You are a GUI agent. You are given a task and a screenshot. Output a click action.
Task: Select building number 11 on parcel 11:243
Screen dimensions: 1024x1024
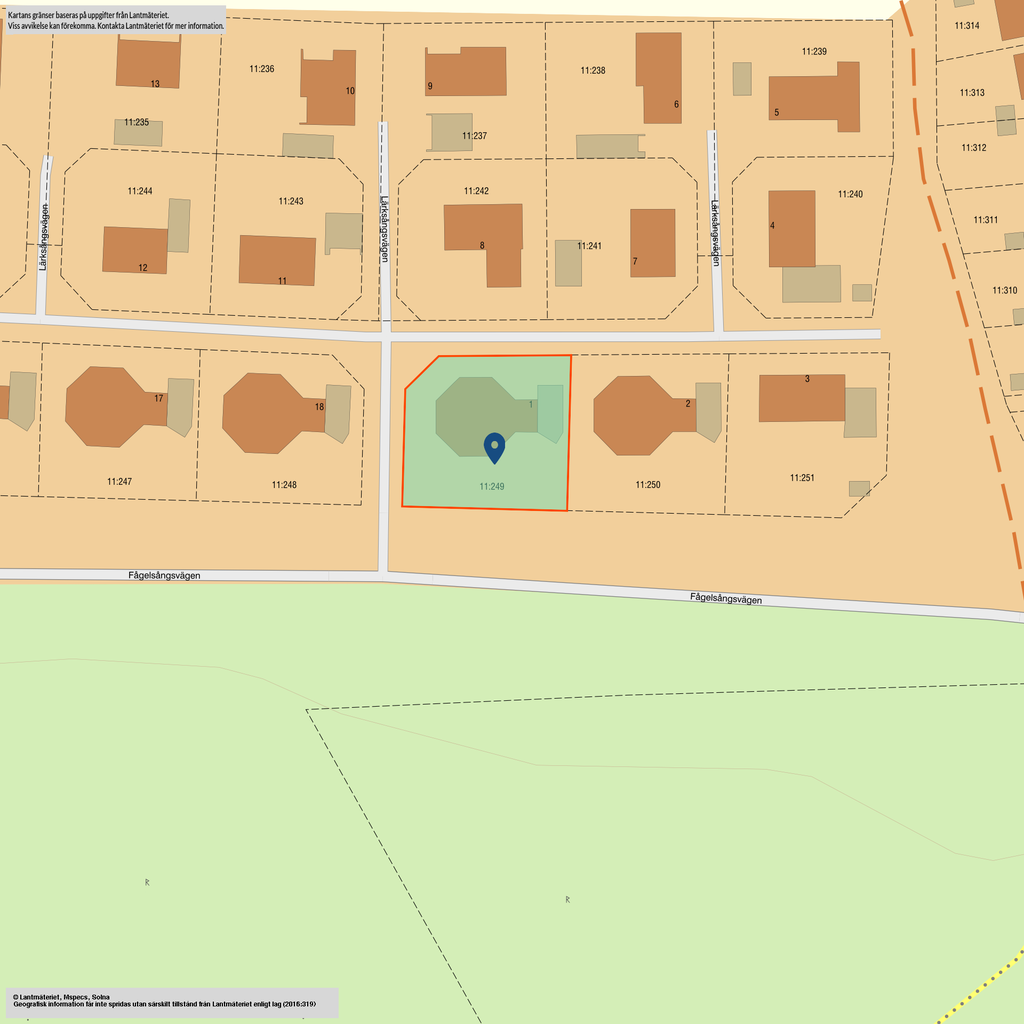point(277,260)
